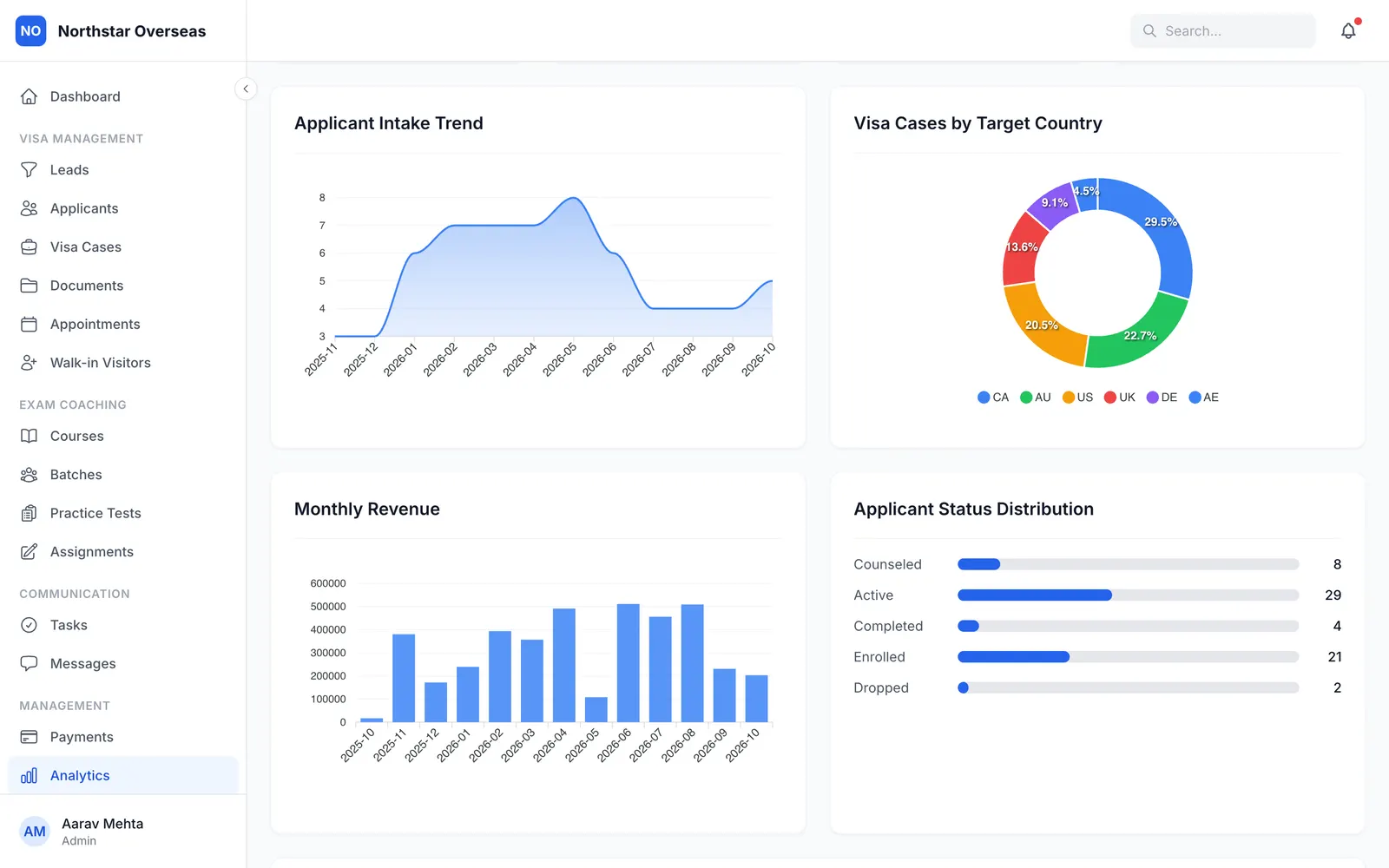The image size is (1389, 868).
Task: Click the Tasks checkmark icon
Action: tap(29, 625)
